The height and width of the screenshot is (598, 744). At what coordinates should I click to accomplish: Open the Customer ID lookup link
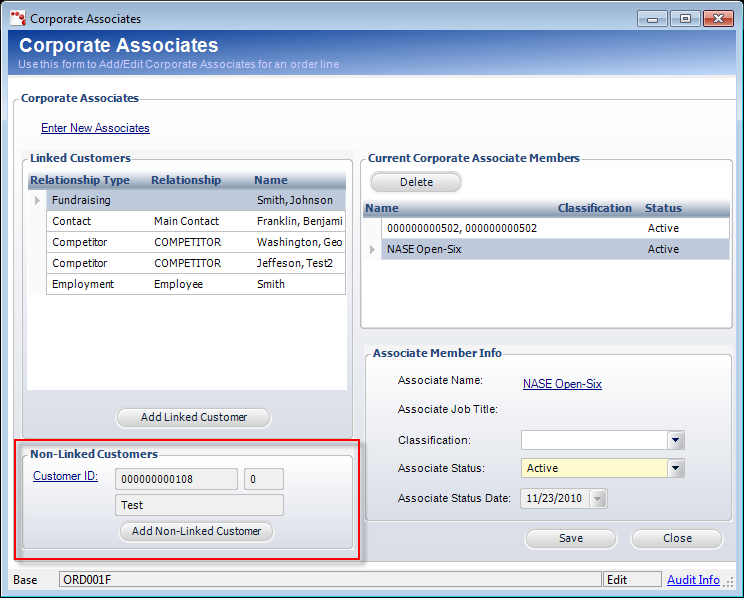point(65,476)
